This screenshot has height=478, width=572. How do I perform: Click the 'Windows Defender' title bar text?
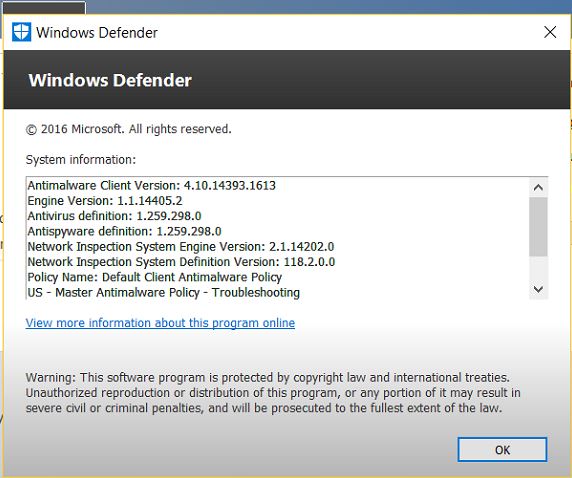point(97,32)
